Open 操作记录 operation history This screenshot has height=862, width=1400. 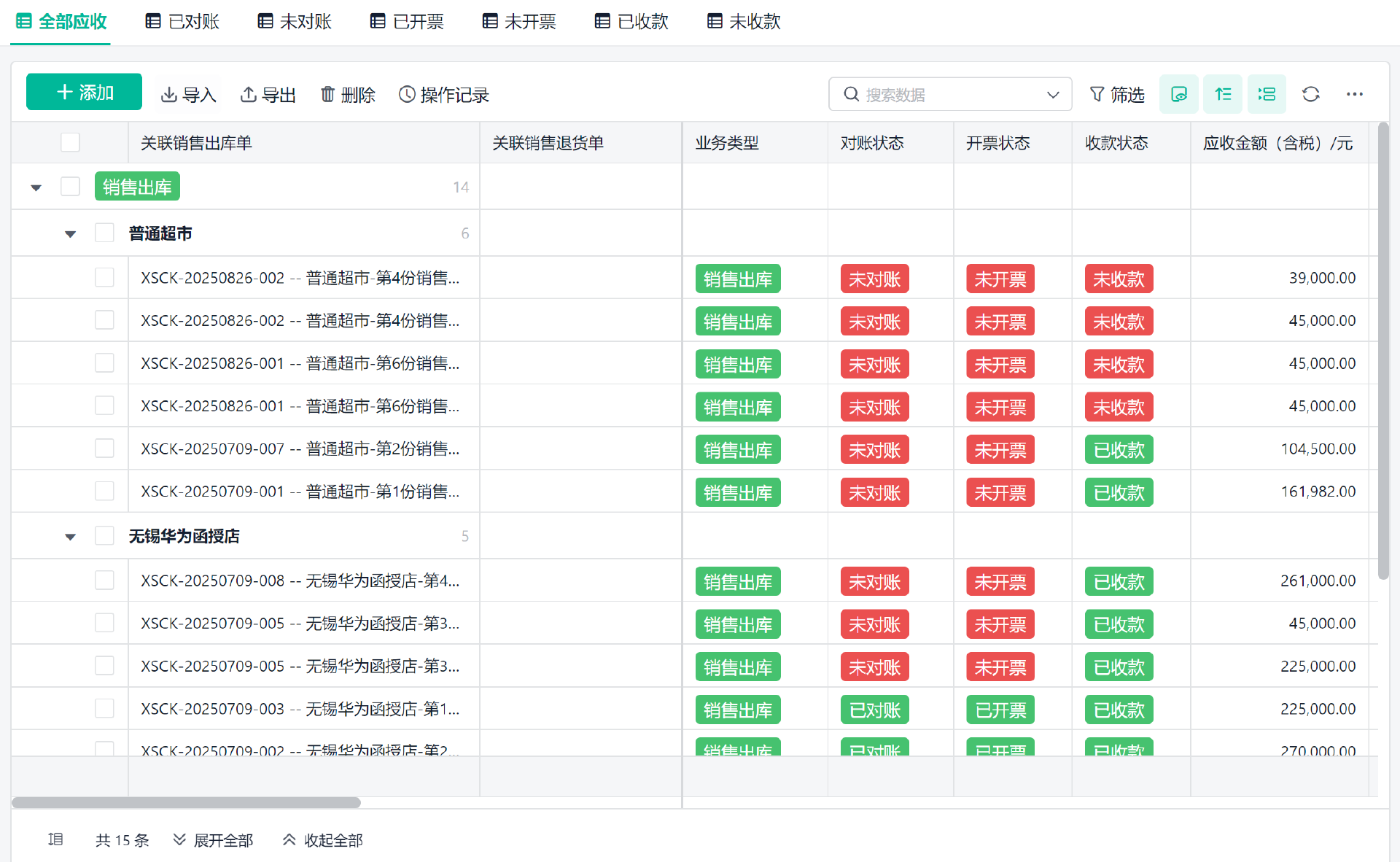[x=443, y=94]
